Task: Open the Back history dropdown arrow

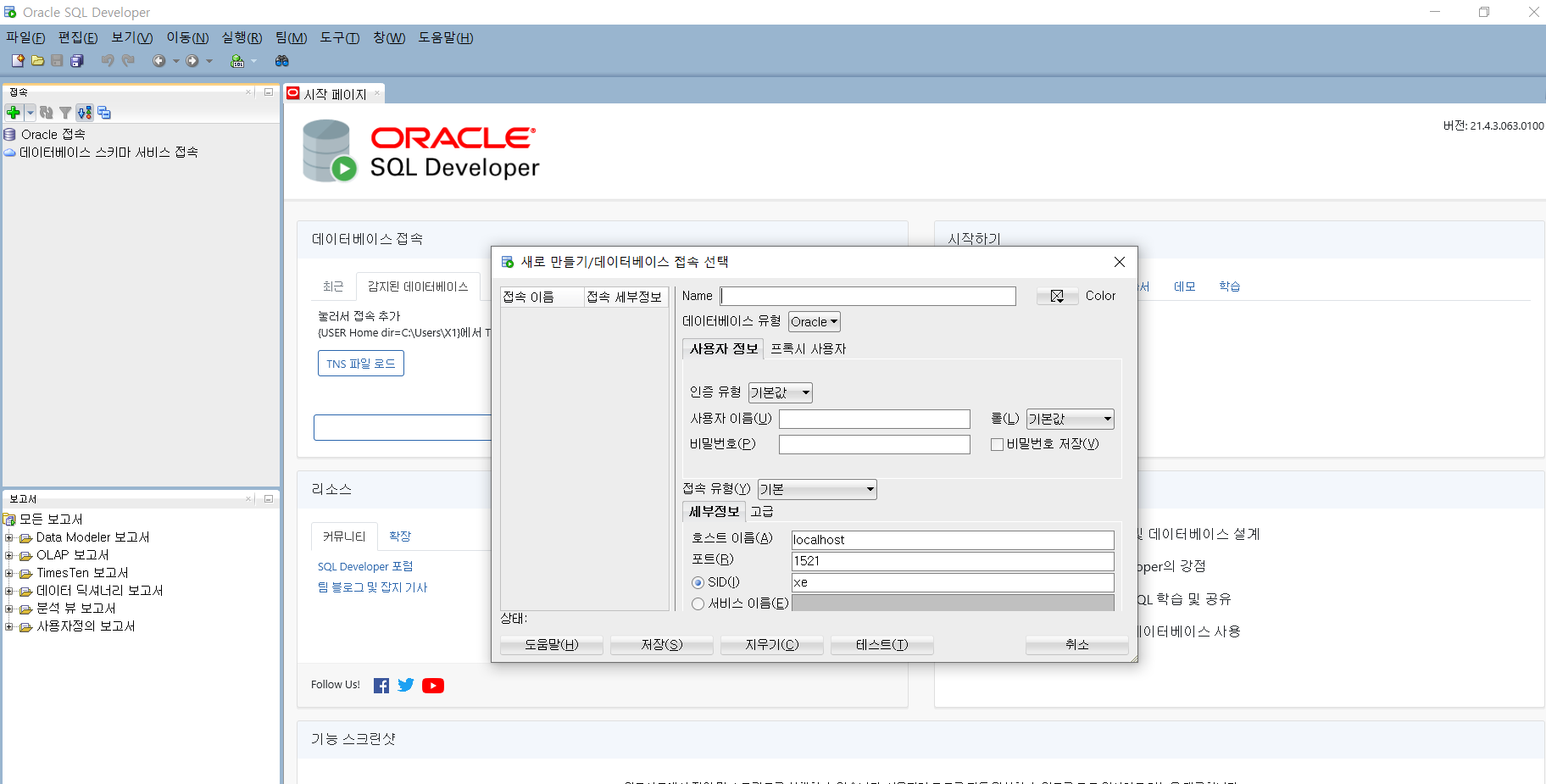Action: point(176,61)
